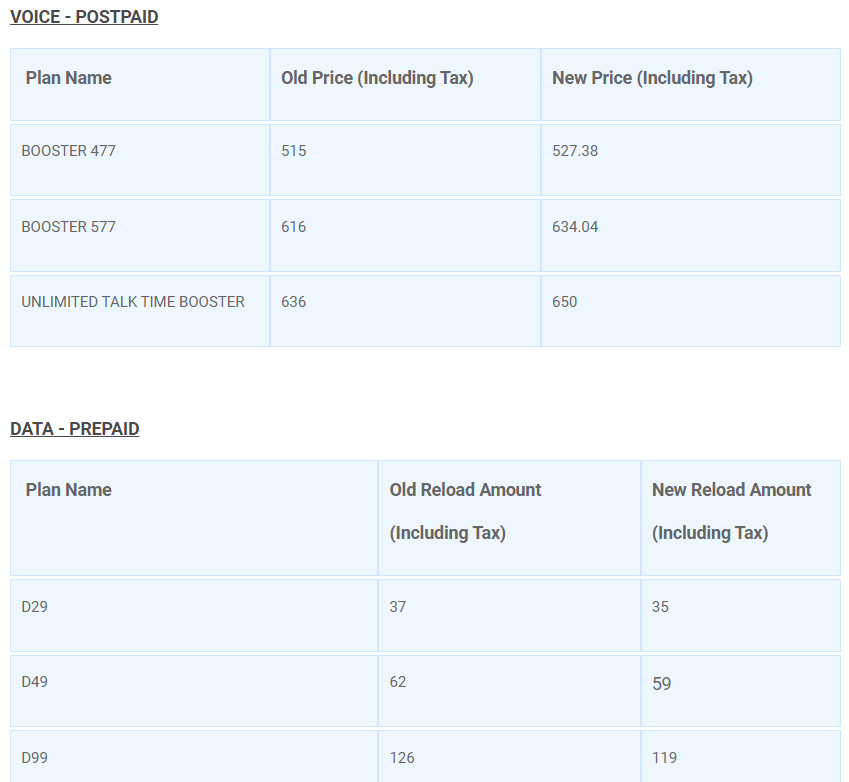
Task: Click the new reload amount 59
Action: click(662, 683)
